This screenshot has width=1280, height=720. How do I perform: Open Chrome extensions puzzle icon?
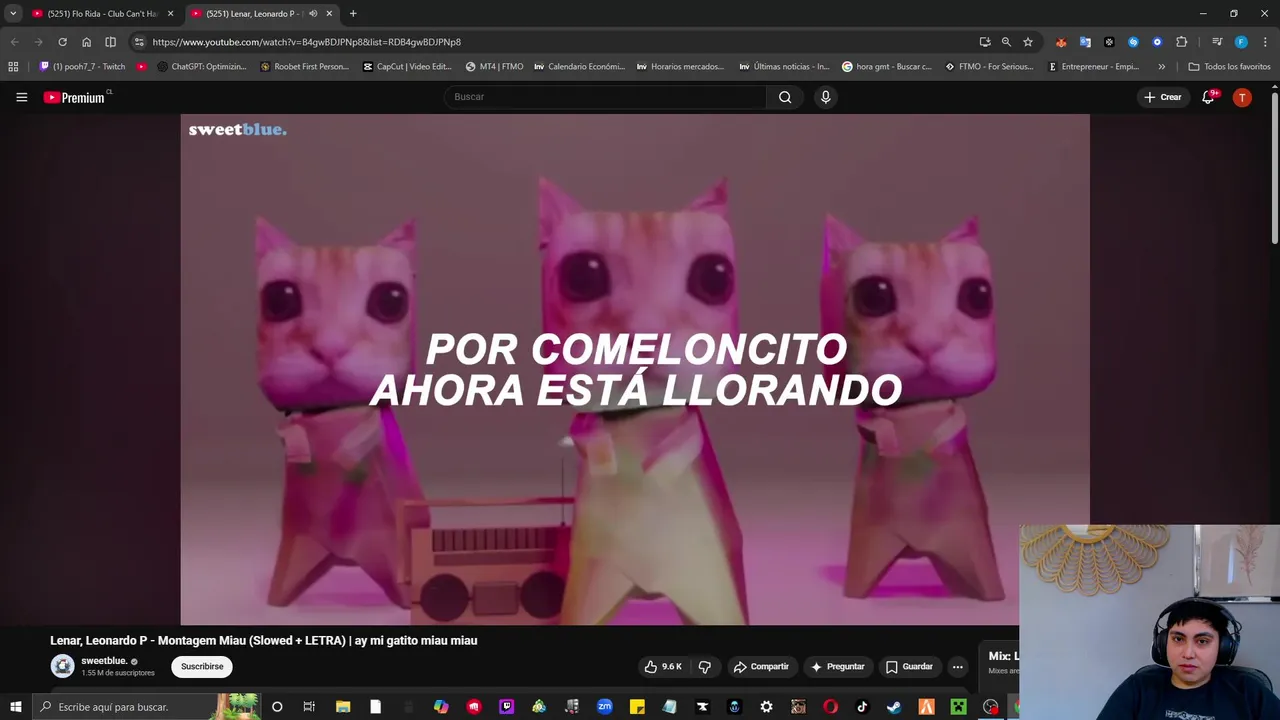(1181, 42)
